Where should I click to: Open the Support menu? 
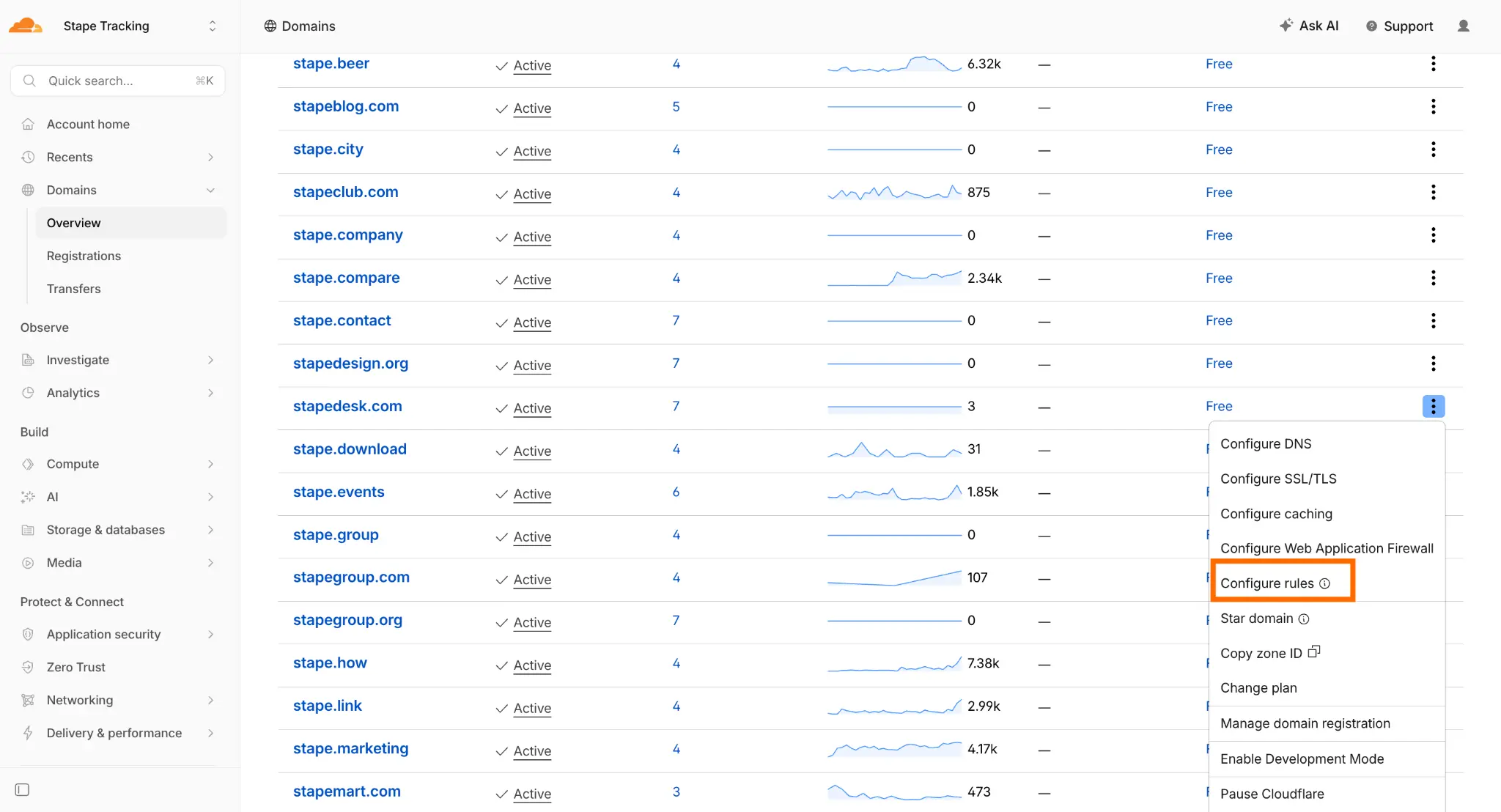pos(1399,26)
